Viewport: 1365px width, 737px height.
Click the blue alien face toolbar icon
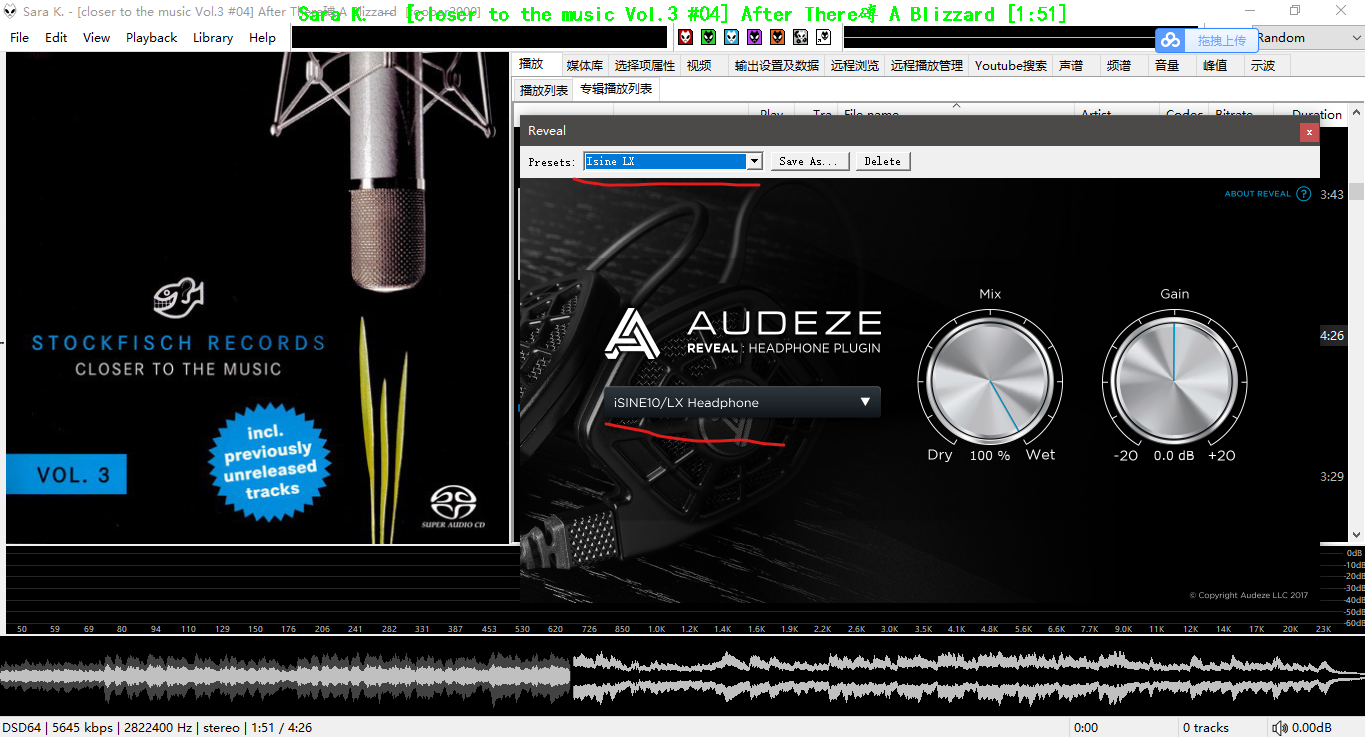point(731,37)
